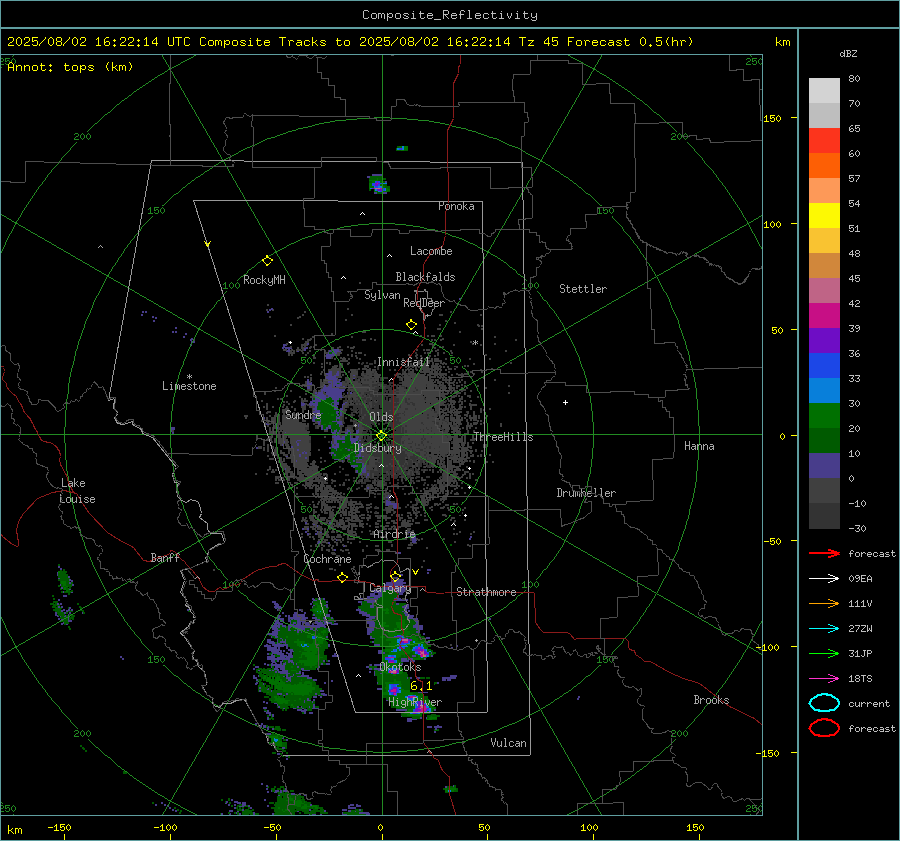Click the Composite_Reflectivity title
900x841 pixels.
[449, 15]
